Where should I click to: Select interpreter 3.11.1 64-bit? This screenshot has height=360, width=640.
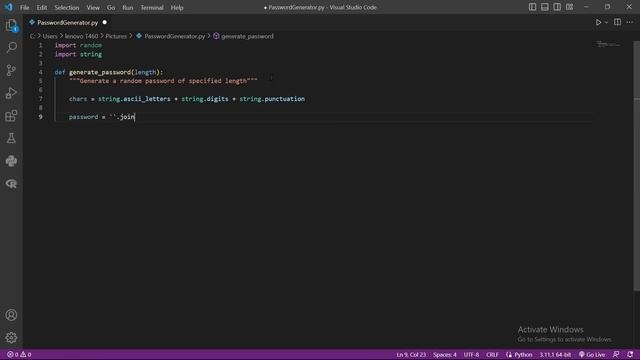(x=555, y=355)
